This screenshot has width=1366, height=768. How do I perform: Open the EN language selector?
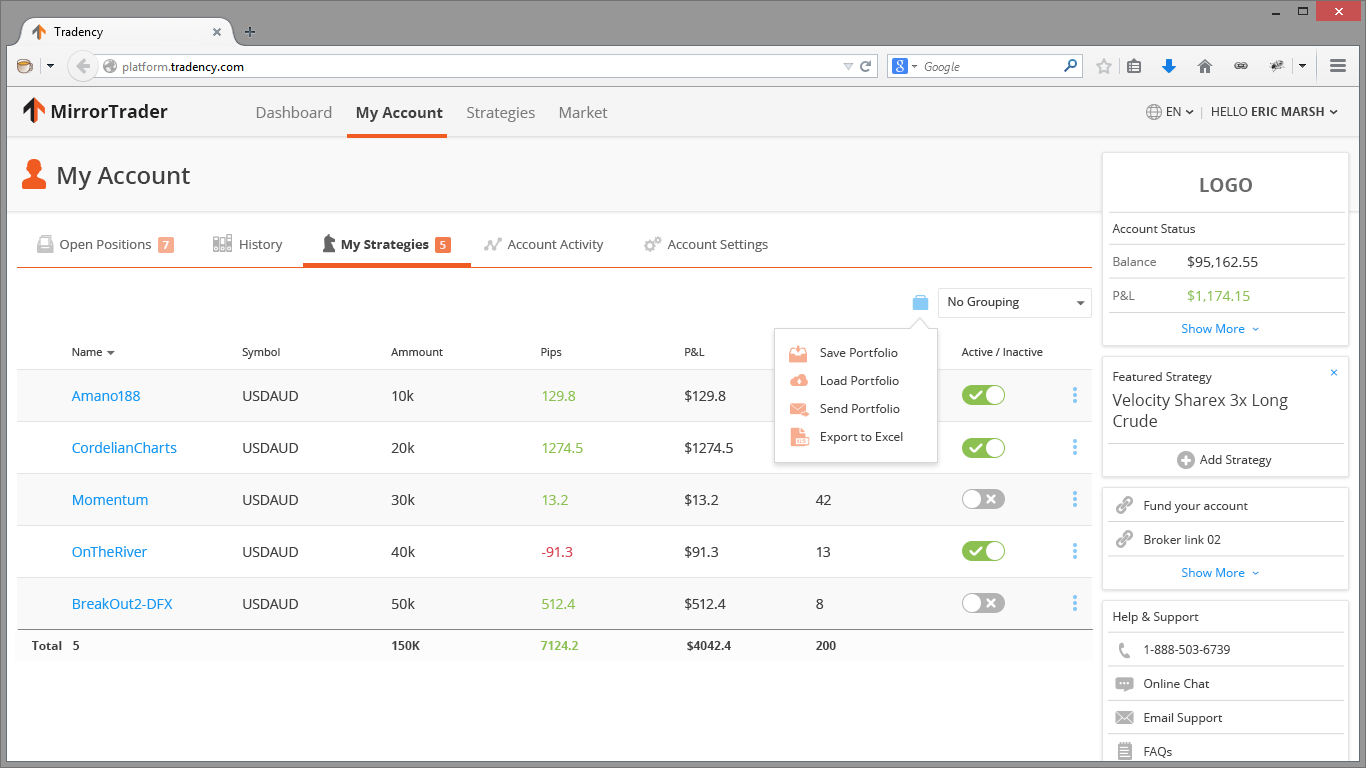point(1170,112)
